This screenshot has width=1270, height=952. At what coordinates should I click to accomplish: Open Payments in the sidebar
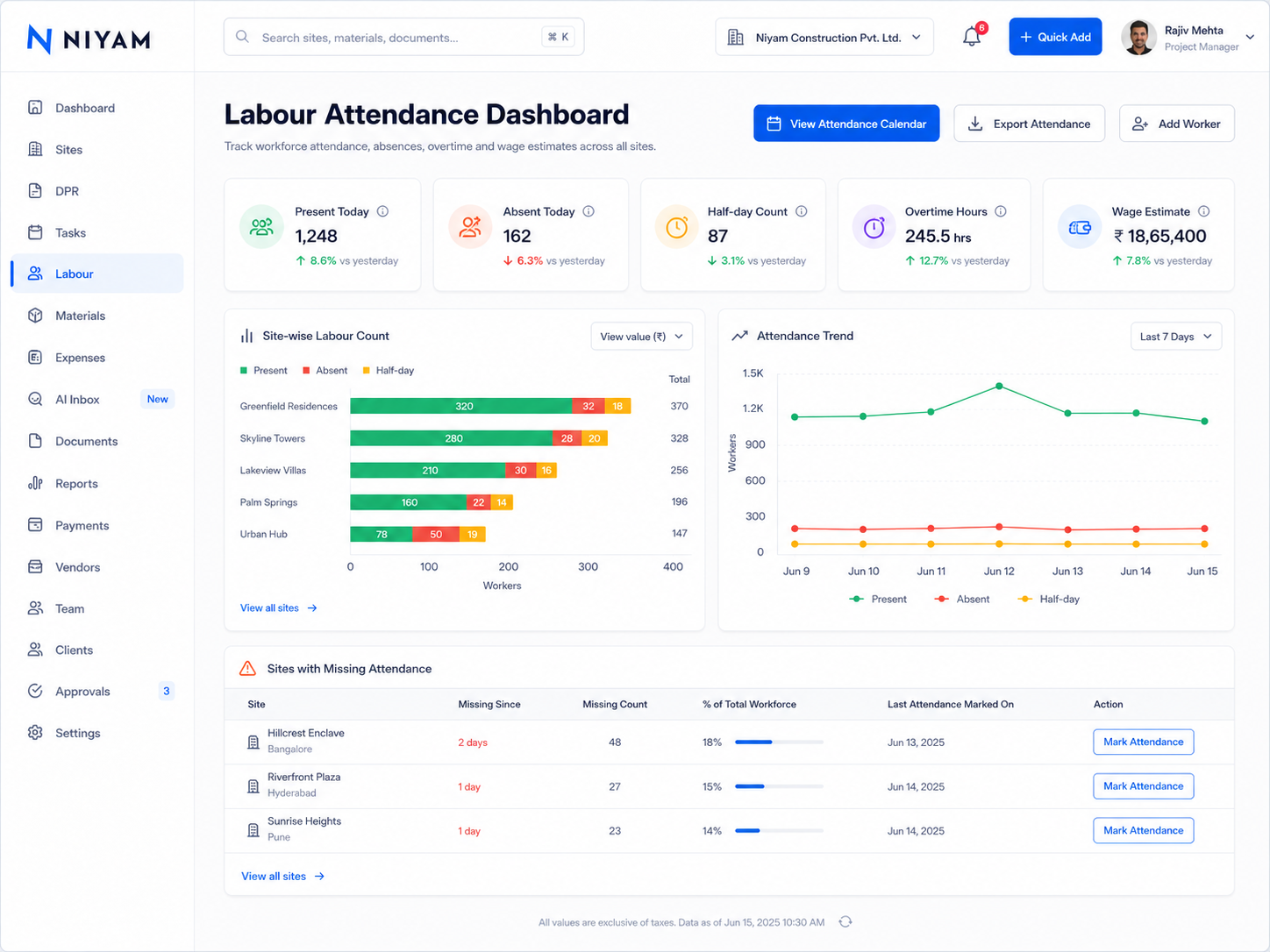96,525
